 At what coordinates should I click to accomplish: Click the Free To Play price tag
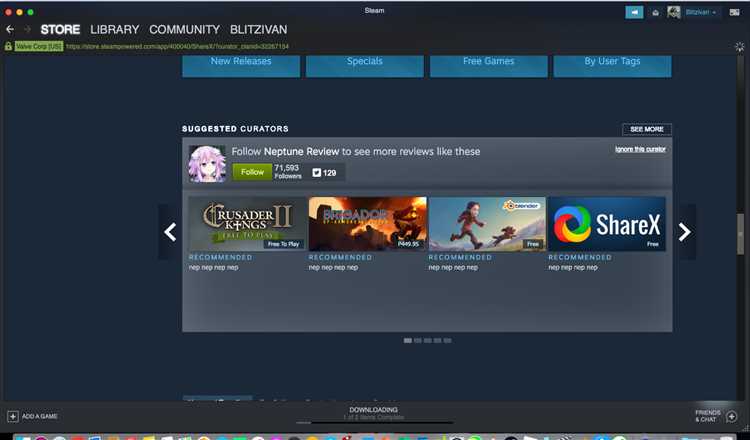(283, 244)
